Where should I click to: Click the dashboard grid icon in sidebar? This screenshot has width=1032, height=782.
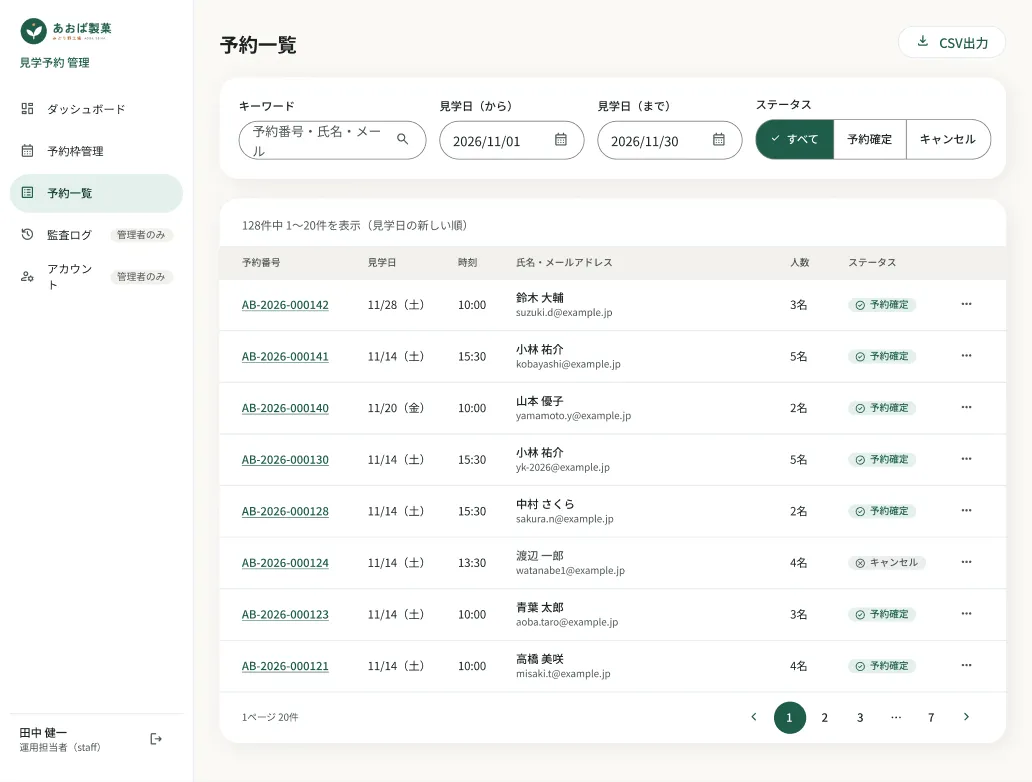[x=27, y=109]
